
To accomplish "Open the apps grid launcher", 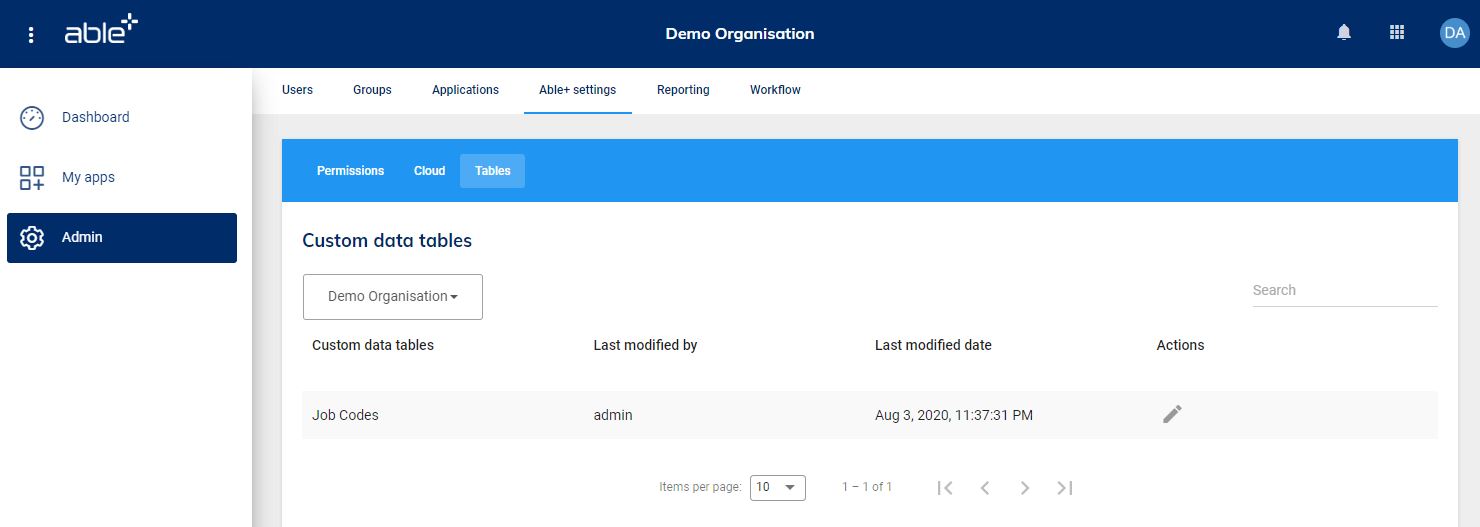I will coord(1397,33).
